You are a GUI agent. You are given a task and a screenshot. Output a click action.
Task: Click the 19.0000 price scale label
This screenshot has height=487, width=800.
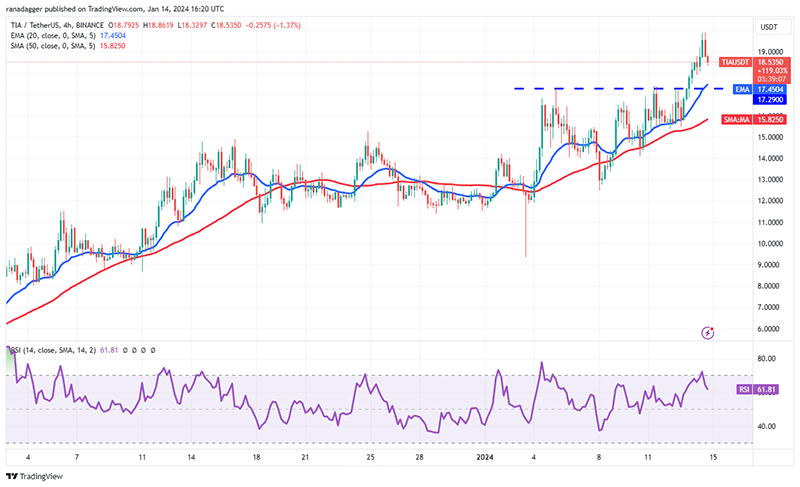pos(770,52)
